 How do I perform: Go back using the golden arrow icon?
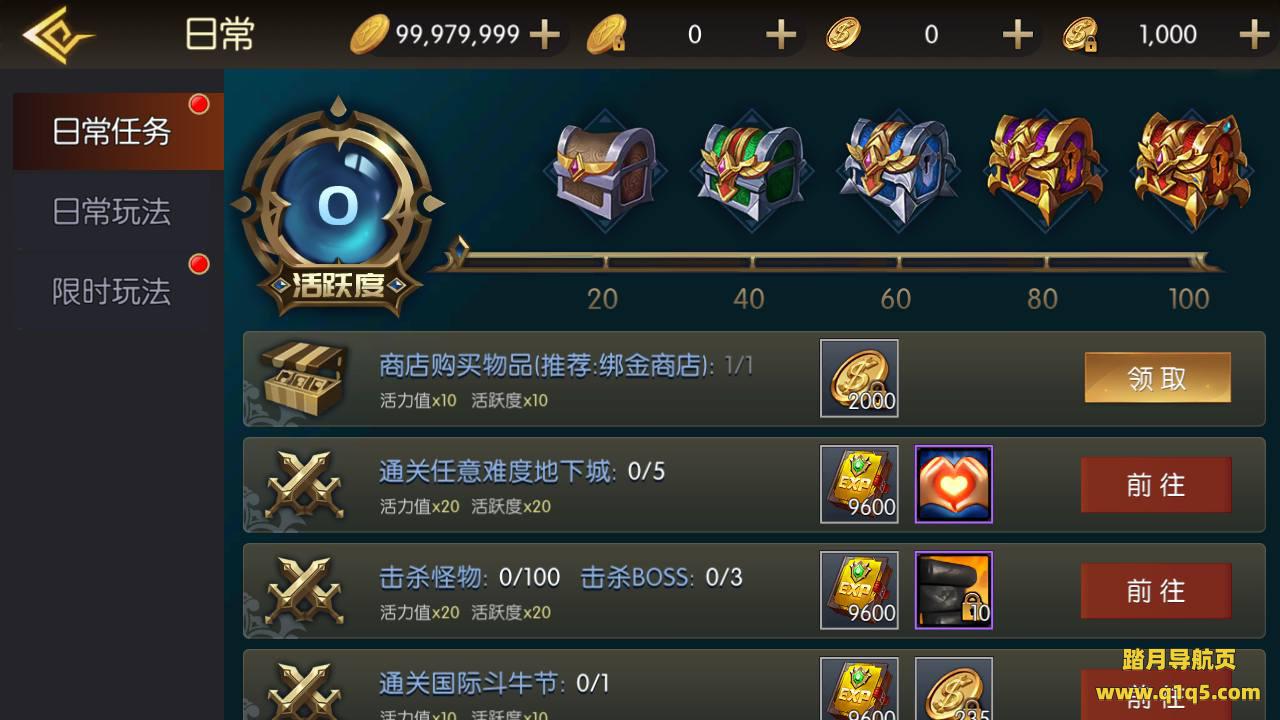[x=58, y=35]
